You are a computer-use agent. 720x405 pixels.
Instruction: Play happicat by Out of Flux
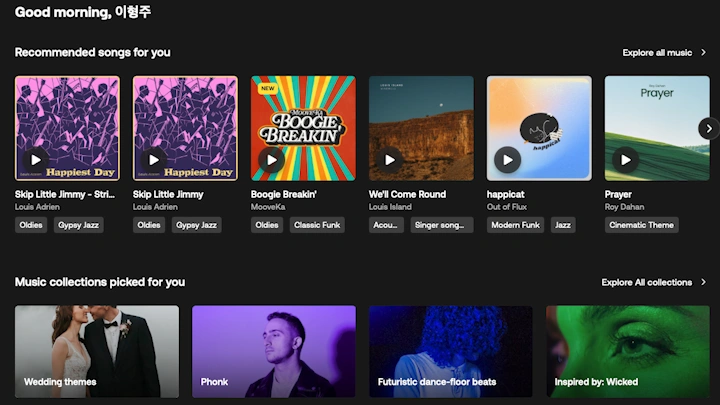tap(508, 159)
